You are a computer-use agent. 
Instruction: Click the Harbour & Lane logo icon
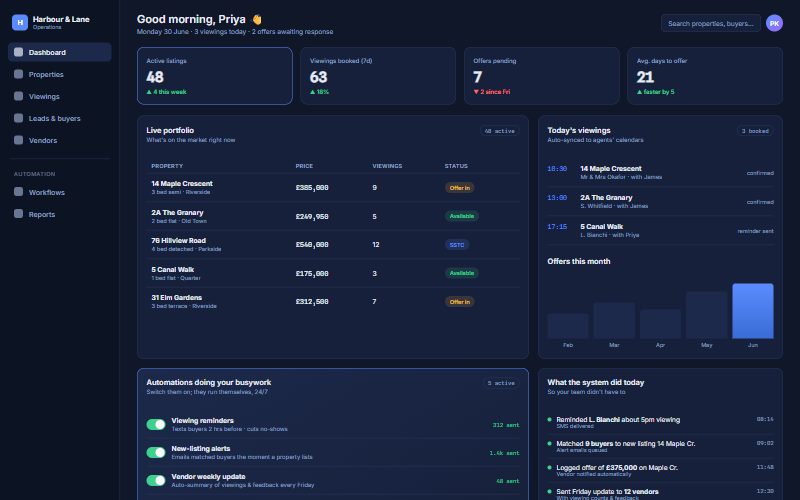[20, 22]
